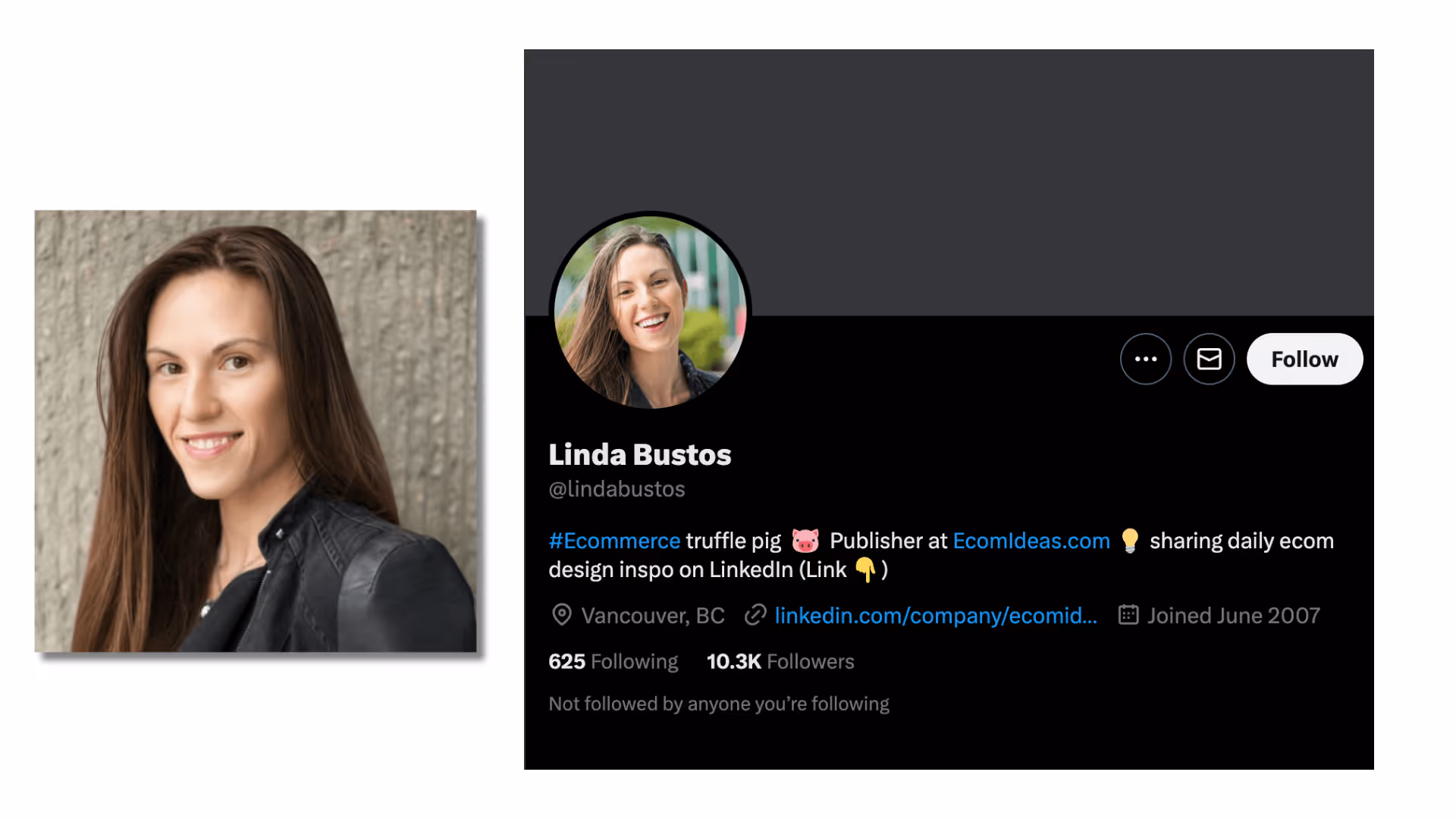Open the EcomIdeas.com link in bio
This screenshot has height=819, width=1456.
[x=1031, y=541]
